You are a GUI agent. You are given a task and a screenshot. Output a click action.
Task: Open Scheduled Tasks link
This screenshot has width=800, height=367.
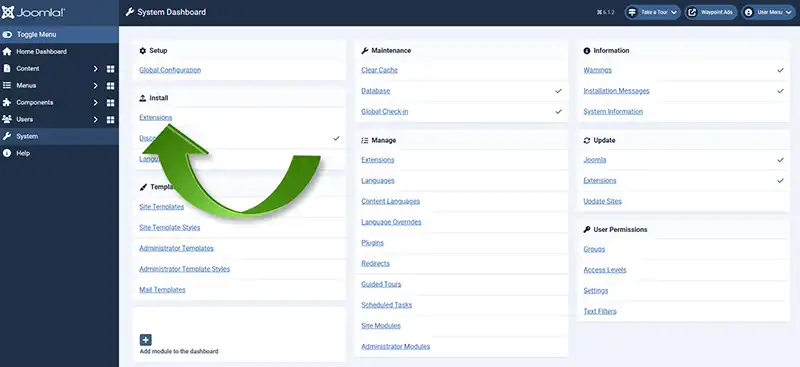pos(386,305)
